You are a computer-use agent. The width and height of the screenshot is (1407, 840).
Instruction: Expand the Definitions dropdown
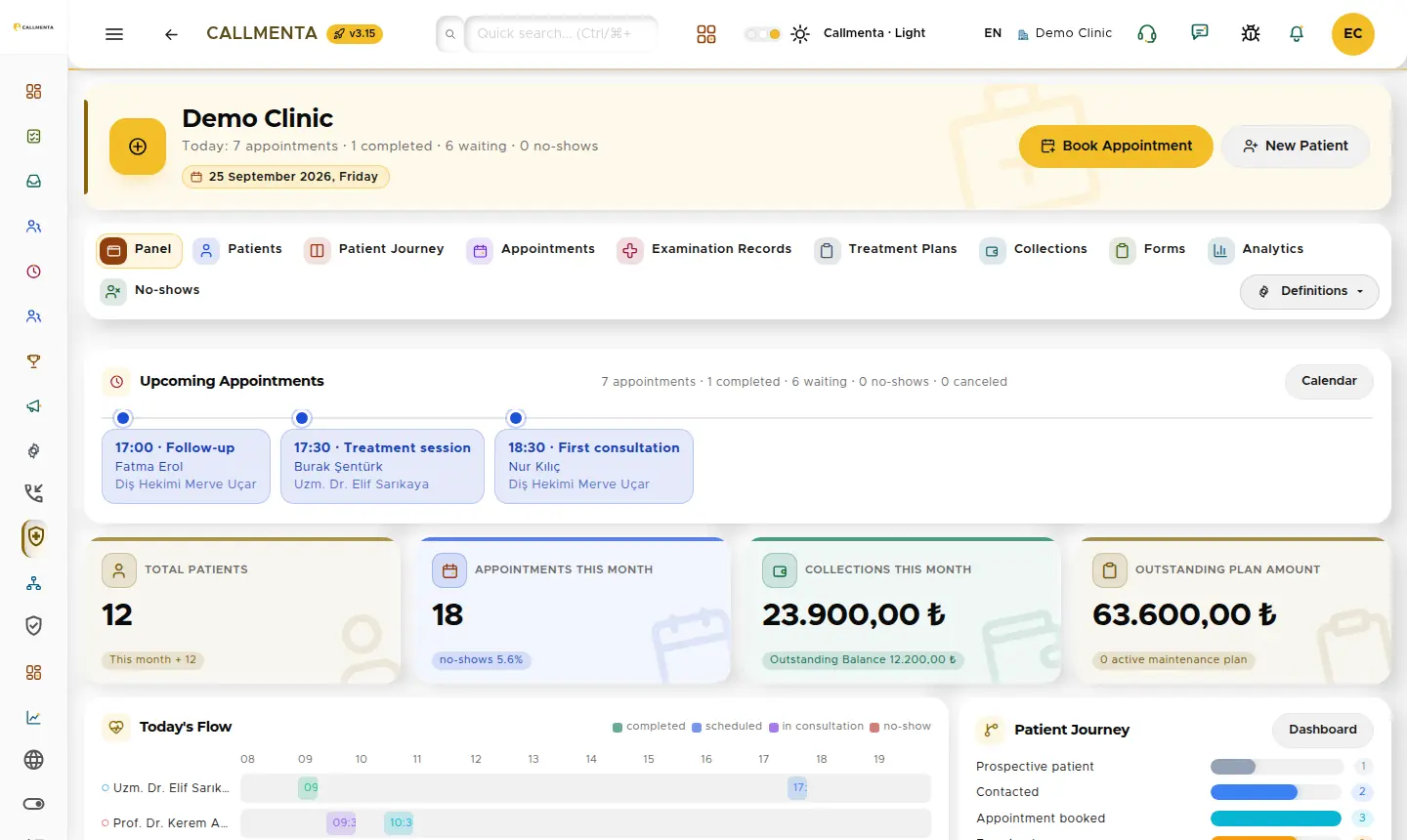pos(1309,291)
